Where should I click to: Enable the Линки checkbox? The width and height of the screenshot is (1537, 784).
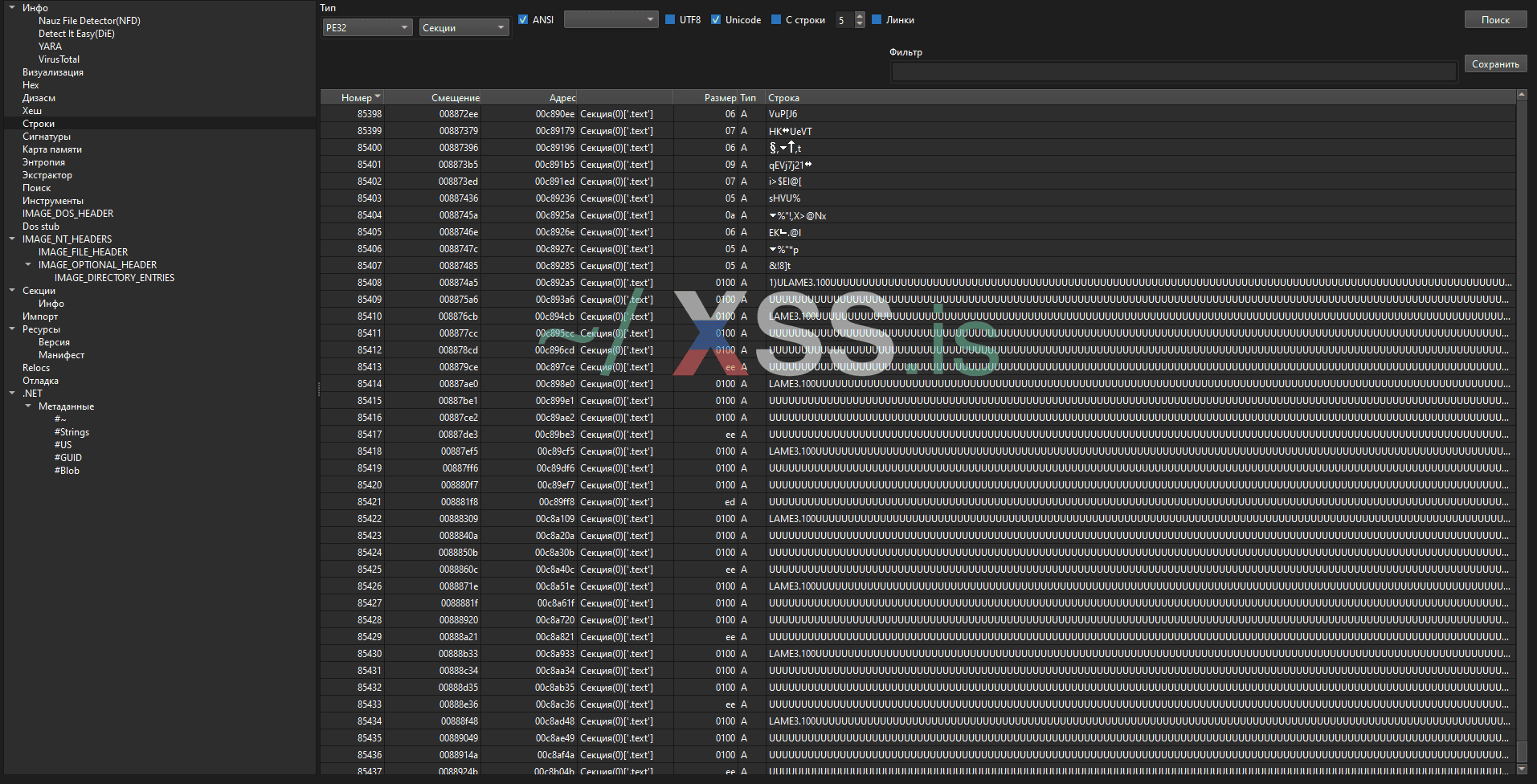(x=877, y=20)
